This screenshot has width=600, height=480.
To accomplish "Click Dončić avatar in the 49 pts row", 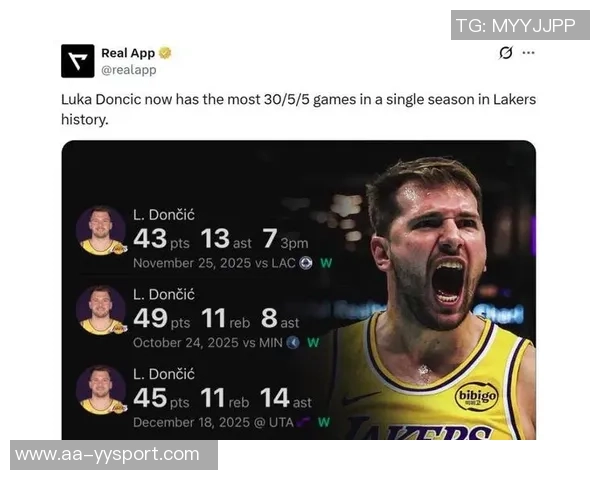I will pos(101,310).
